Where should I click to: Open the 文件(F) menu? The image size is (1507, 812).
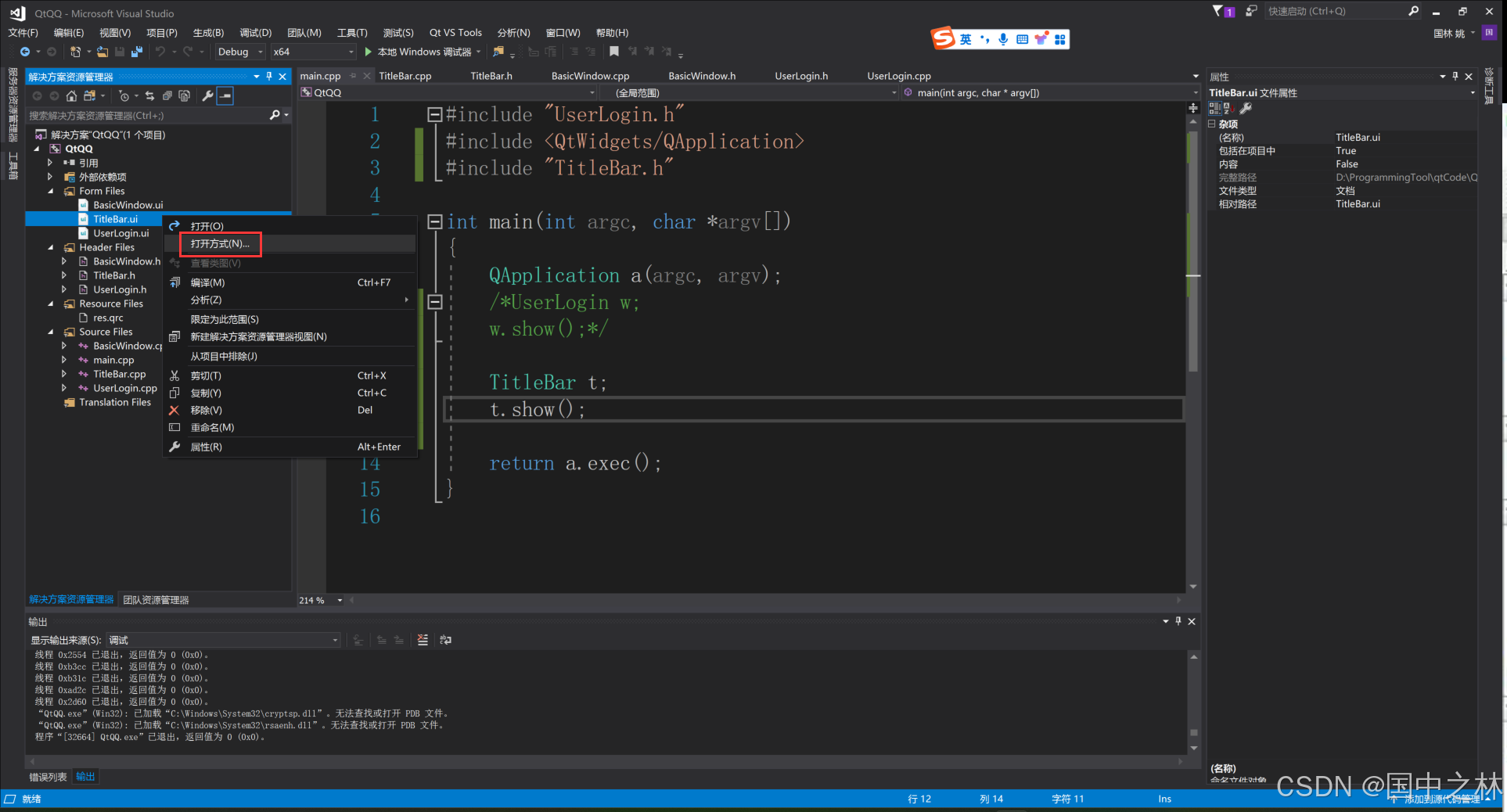point(23,32)
